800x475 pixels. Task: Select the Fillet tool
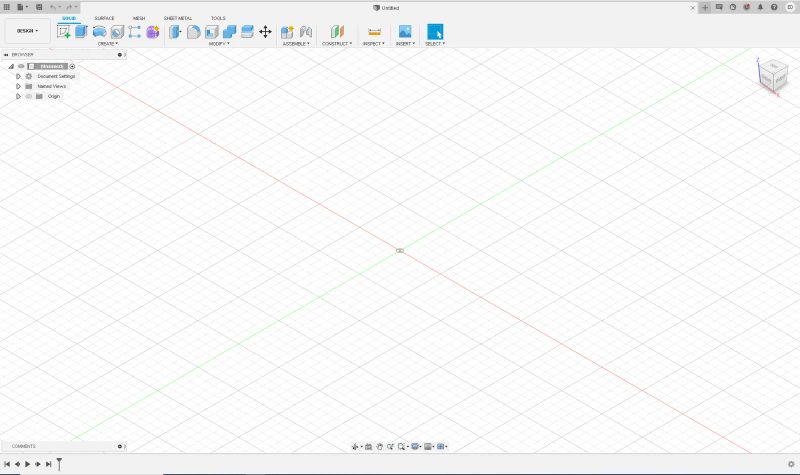click(x=193, y=32)
